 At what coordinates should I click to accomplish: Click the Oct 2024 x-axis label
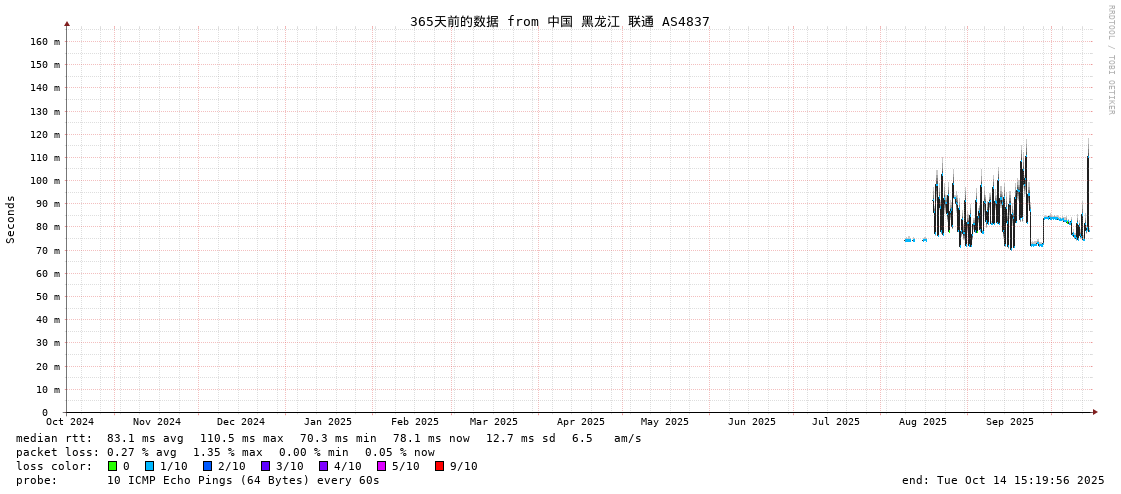[x=70, y=422]
